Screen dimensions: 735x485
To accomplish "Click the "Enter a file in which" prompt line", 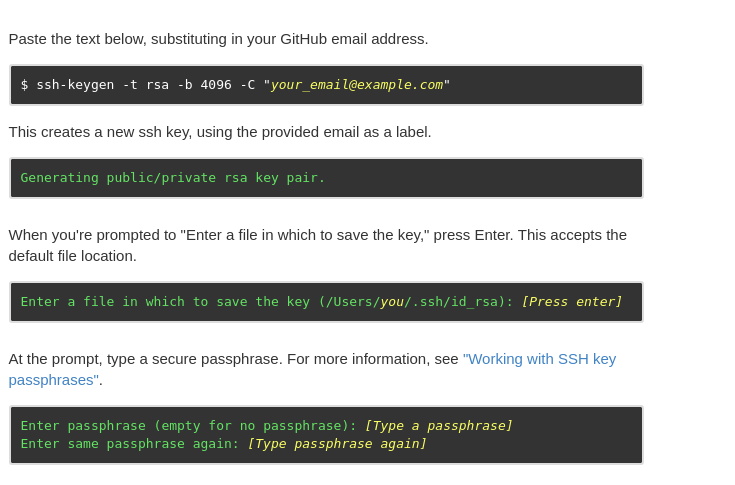I will (321, 302).
